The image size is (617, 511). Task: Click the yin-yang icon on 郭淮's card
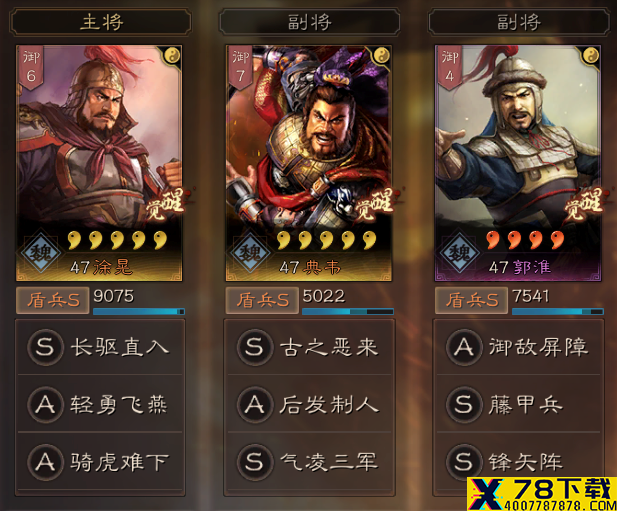click(591, 55)
